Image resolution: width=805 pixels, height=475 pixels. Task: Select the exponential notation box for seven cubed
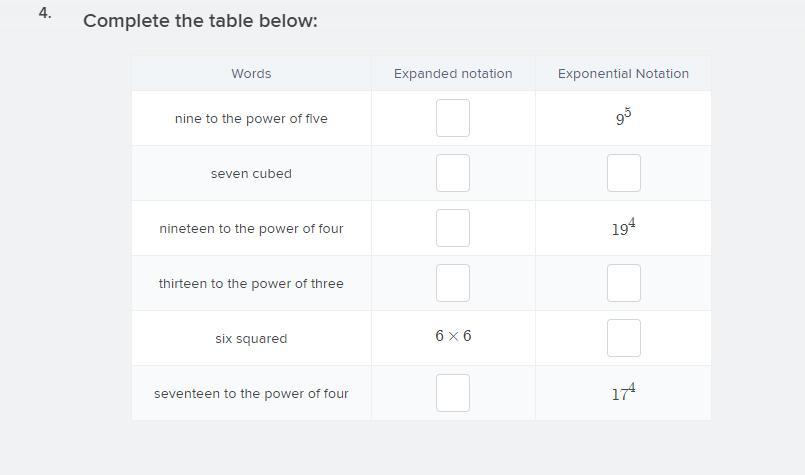(623, 173)
